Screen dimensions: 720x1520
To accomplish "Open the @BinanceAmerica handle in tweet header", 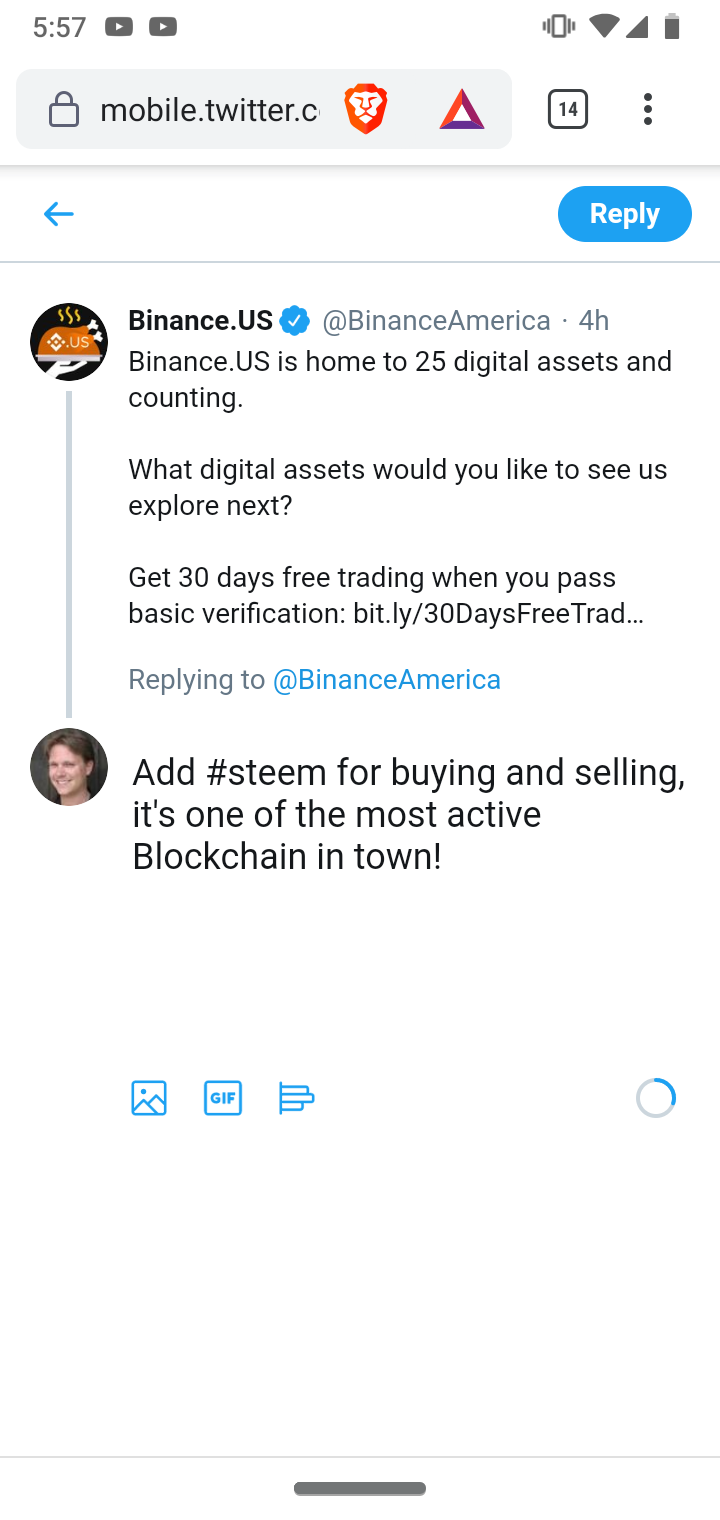I will [x=436, y=321].
